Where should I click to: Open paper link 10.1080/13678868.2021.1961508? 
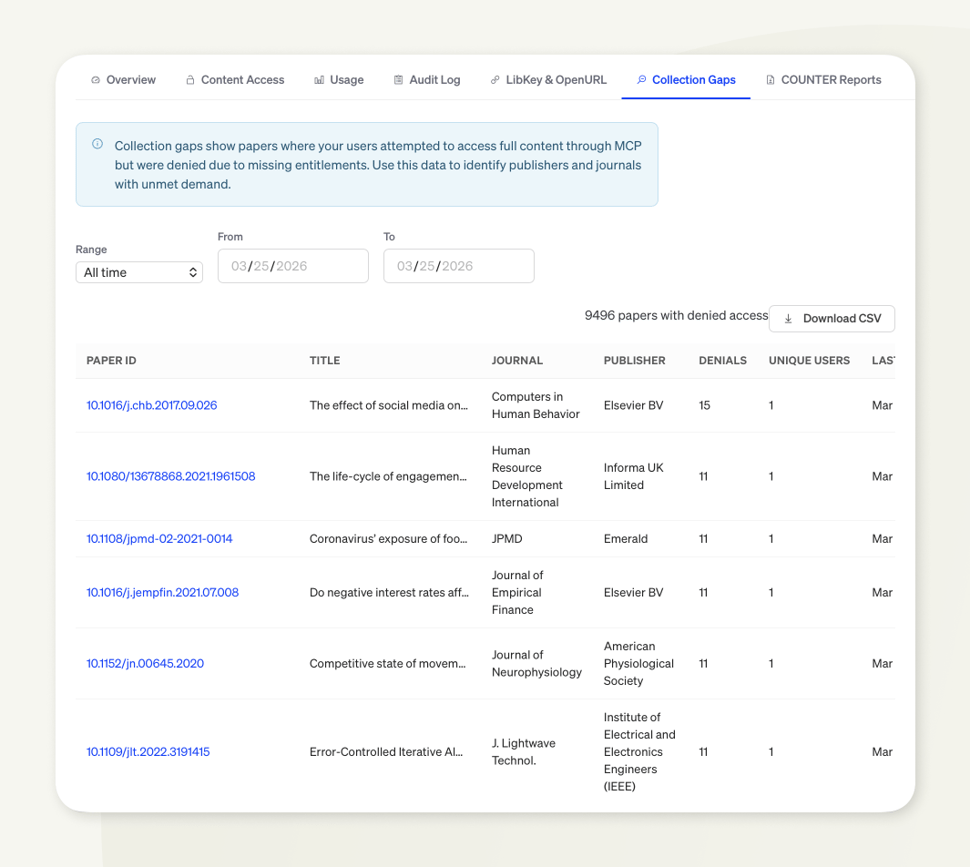tap(171, 477)
